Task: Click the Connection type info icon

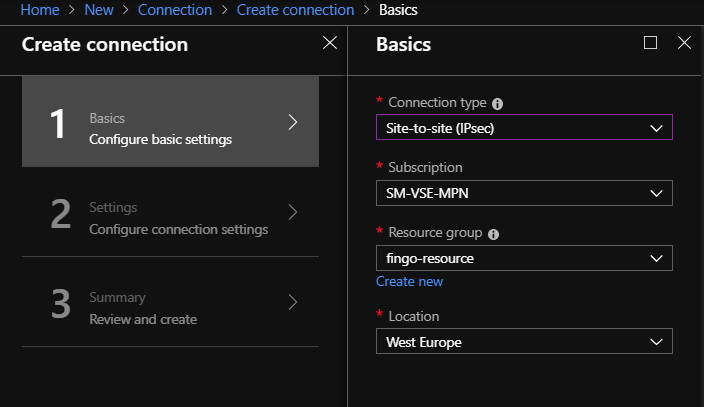Action: point(497,104)
